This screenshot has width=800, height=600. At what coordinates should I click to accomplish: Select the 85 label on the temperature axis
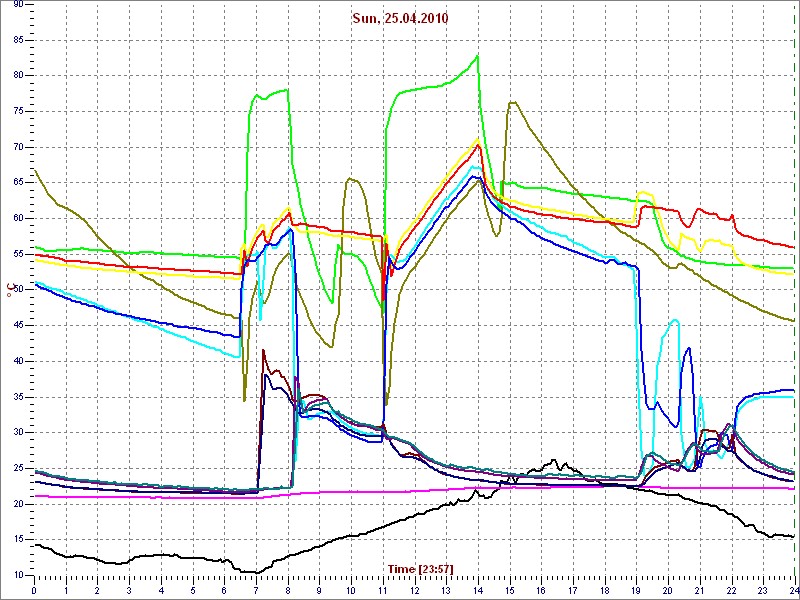point(18,40)
